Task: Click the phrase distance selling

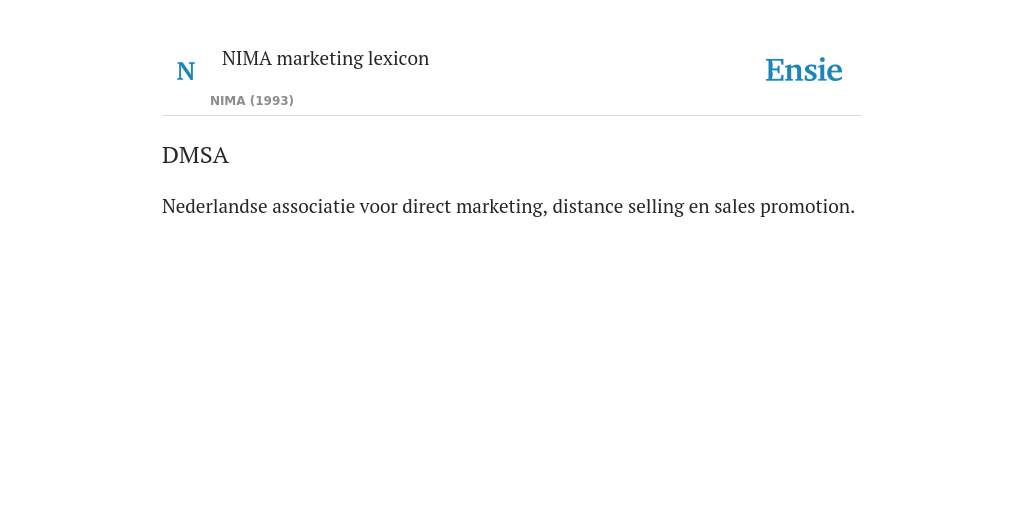Action: [618, 207]
